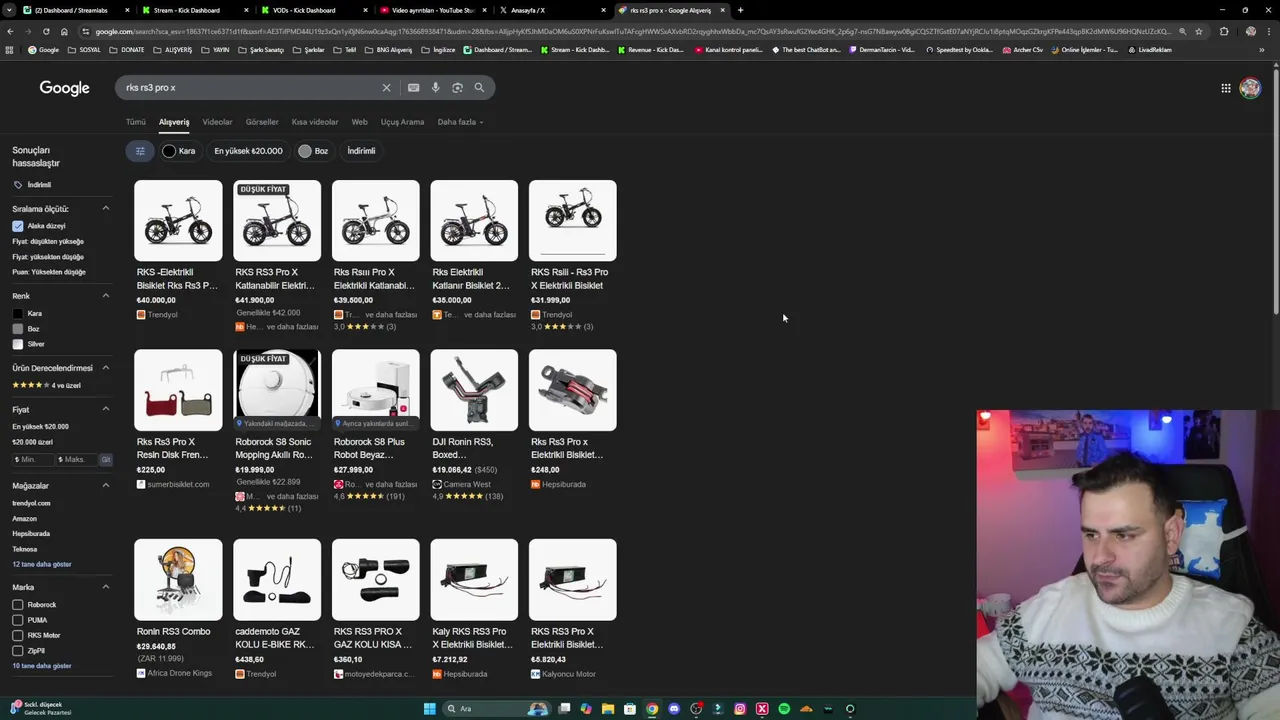
Task: Open the Google account avatar
Action: [1250, 88]
